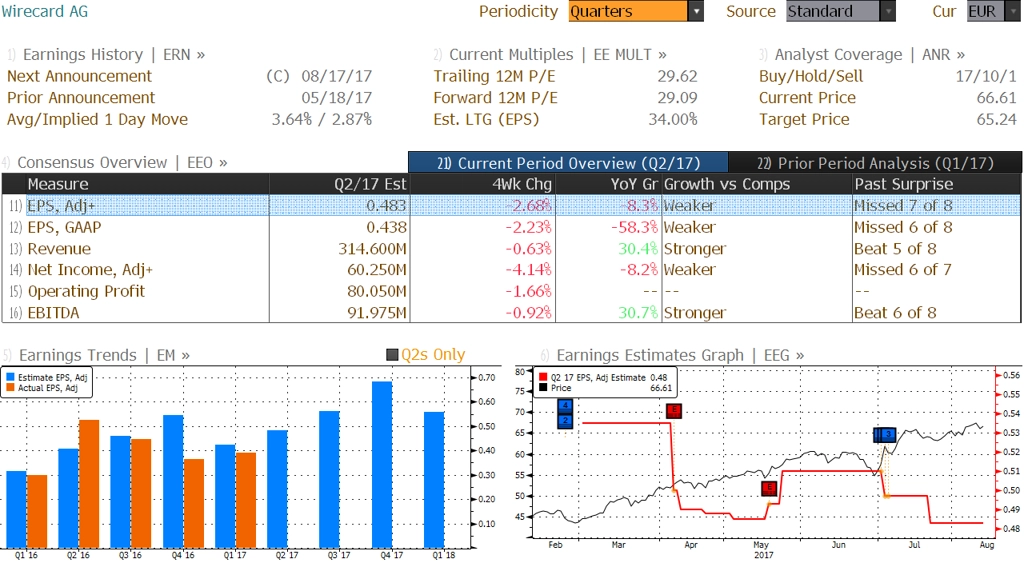
Task: Click the Revenue estimate 314.600M
Action: coord(372,249)
